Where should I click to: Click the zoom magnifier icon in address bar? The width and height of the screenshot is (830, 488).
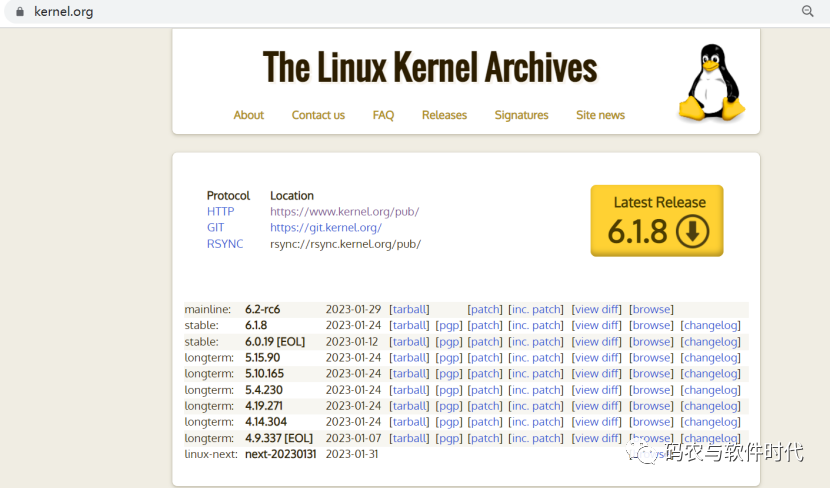point(807,11)
